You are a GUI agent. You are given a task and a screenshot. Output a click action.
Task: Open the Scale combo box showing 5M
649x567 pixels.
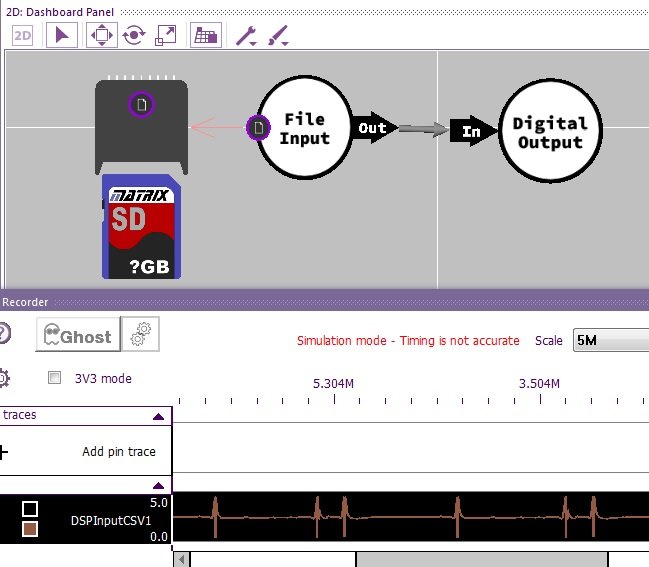click(x=610, y=341)
